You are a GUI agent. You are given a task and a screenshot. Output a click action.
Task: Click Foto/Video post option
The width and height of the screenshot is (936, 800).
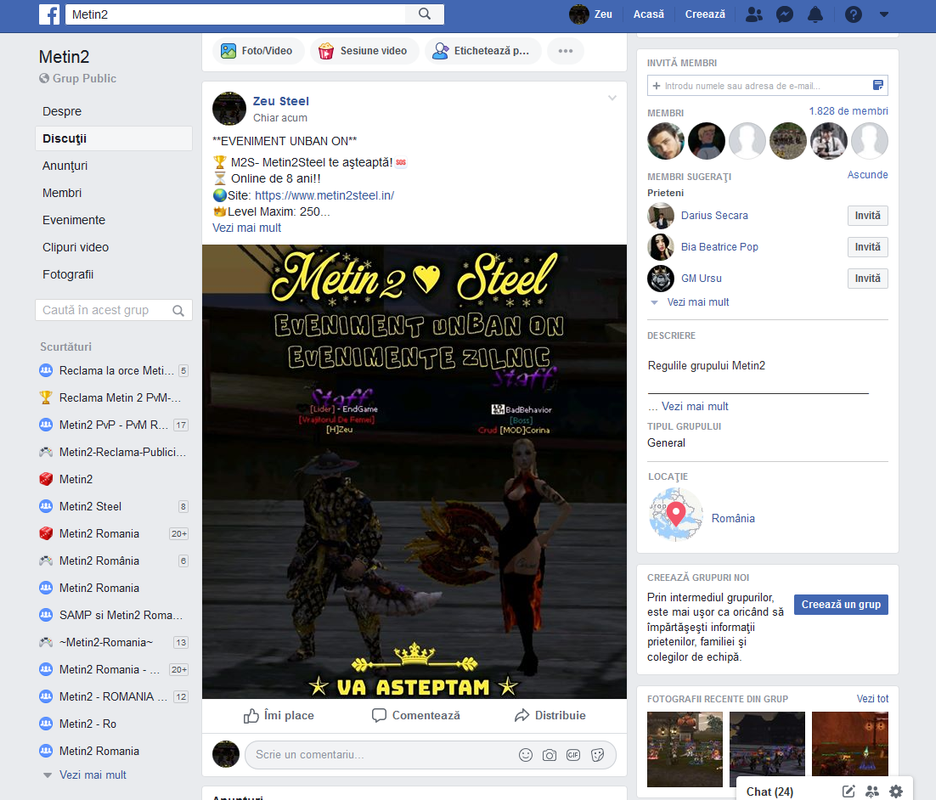click(x=257, y=51)
